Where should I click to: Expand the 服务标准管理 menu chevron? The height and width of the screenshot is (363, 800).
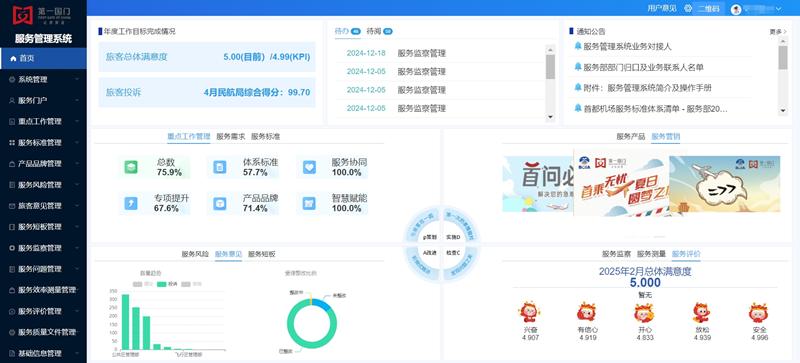point(77,143)
